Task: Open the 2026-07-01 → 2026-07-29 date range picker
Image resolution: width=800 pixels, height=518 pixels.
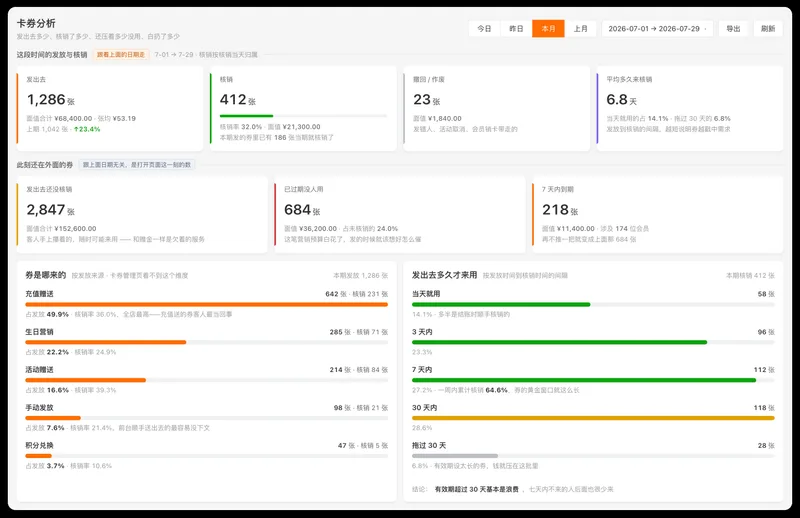Action: pyautogui.click(x=657, y=29)
